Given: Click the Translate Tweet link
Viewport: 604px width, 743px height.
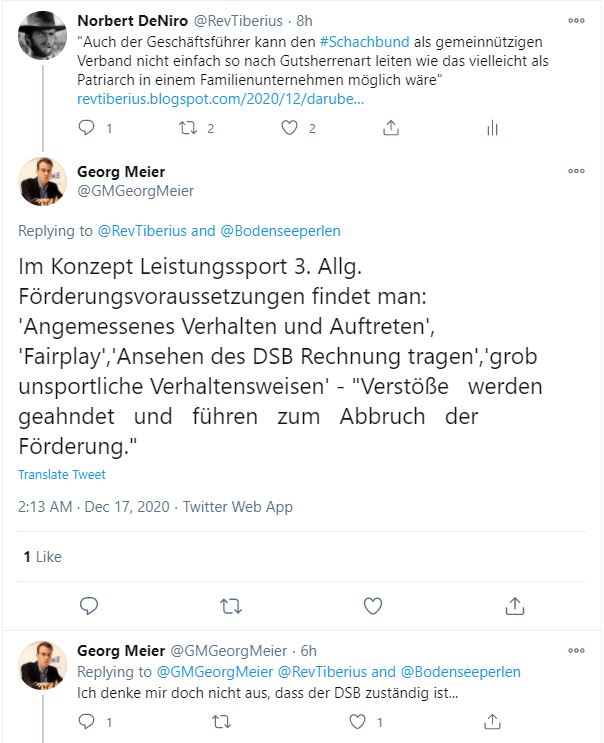Looking at the screenshot, I should click(62, 474).
